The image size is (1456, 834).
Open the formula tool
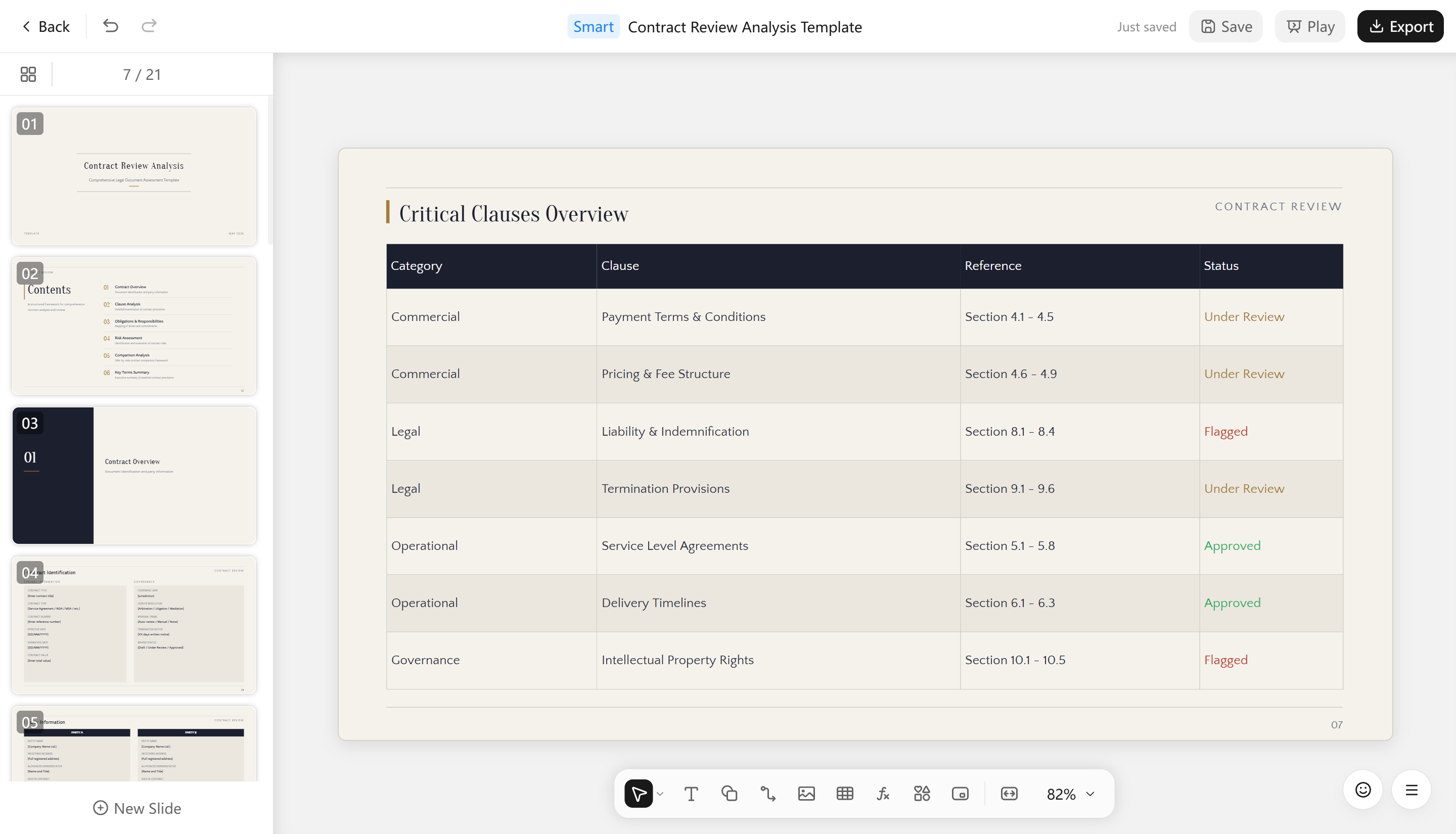click(x=883, y=794)
